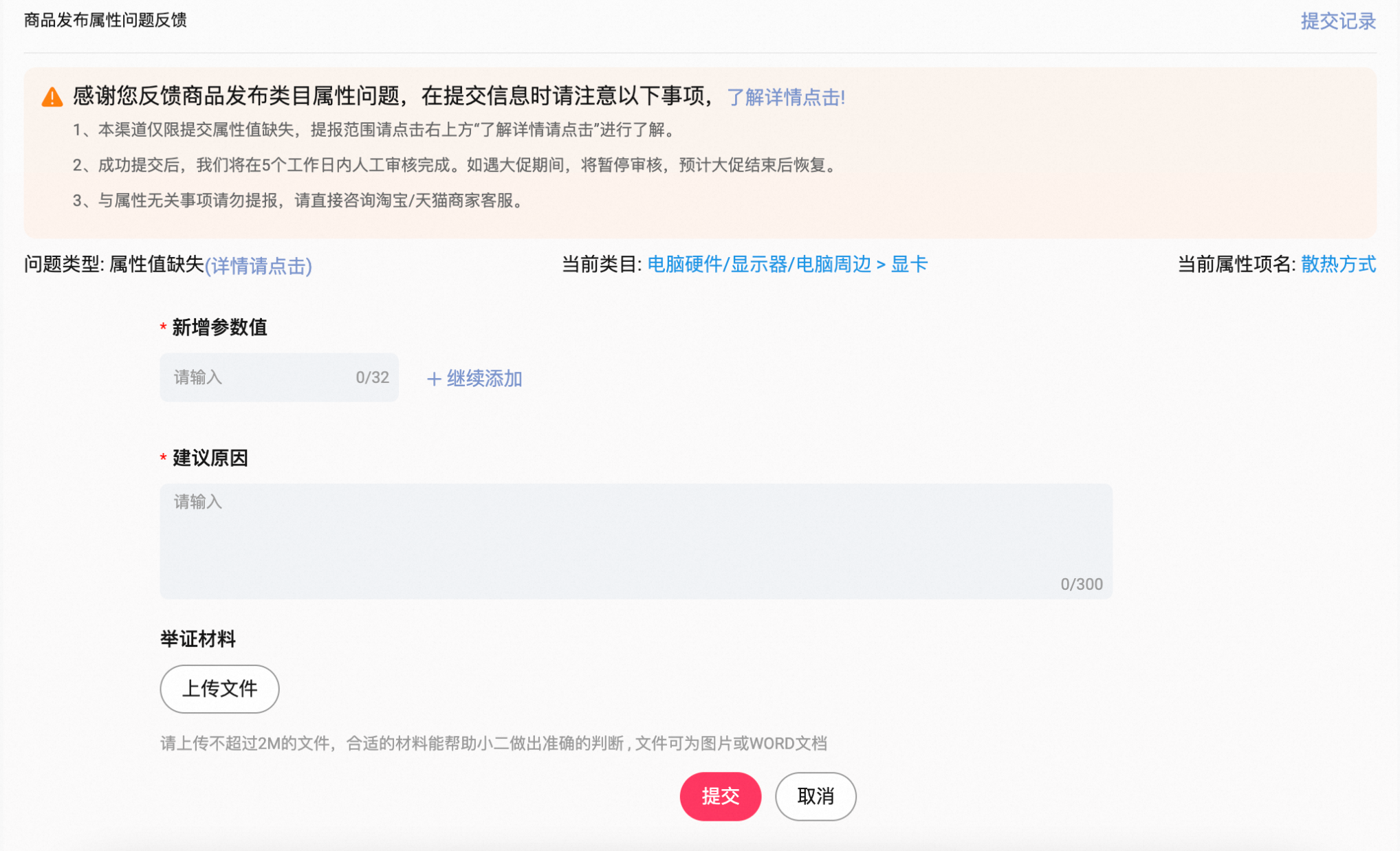Click the 商品发布属性问题反馈 page title

105,20
